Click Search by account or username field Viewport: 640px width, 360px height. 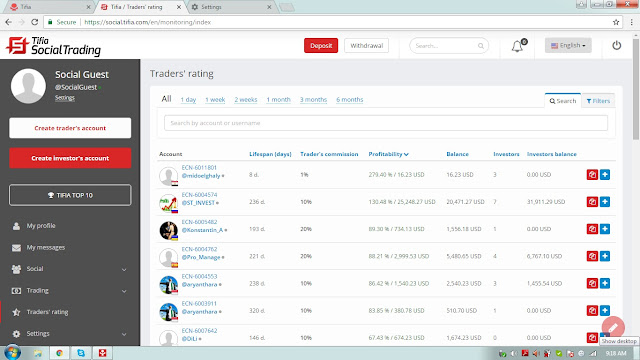(386, 123)
